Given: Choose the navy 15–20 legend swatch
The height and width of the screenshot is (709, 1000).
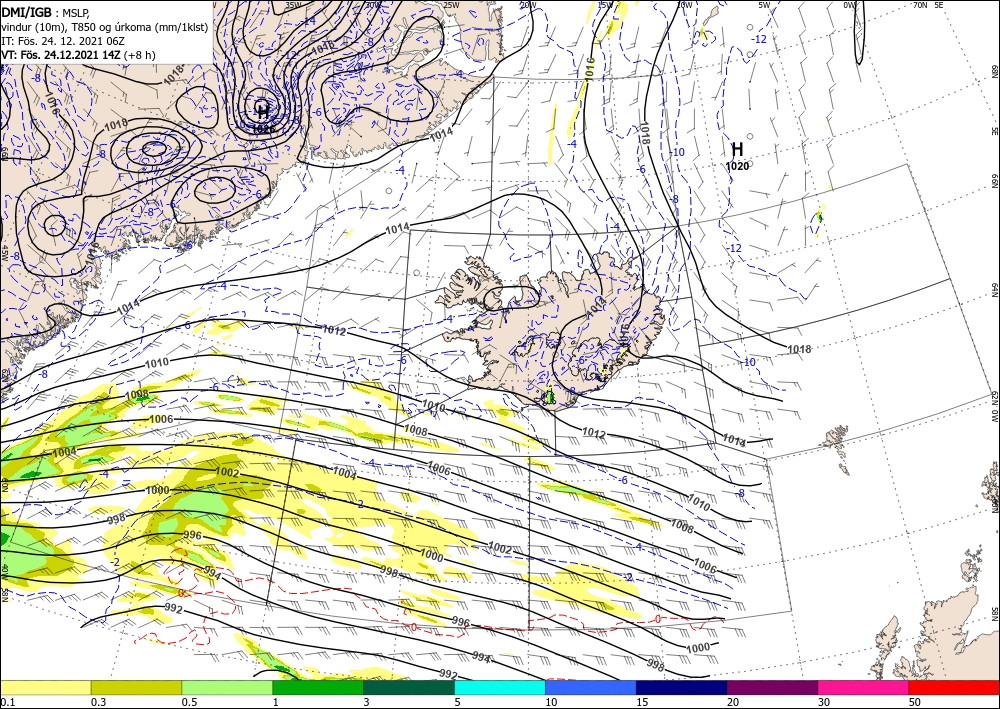Looking at the screenshot, I should coord(682,687).
